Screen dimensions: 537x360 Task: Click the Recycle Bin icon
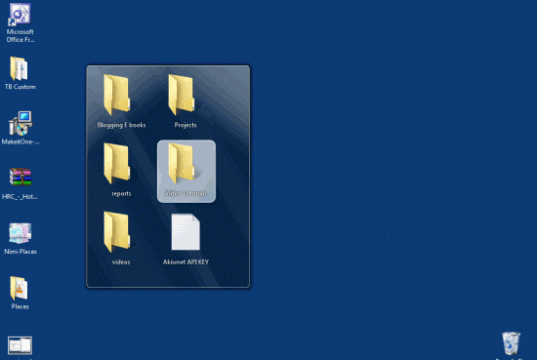click(x=511, y=343)
